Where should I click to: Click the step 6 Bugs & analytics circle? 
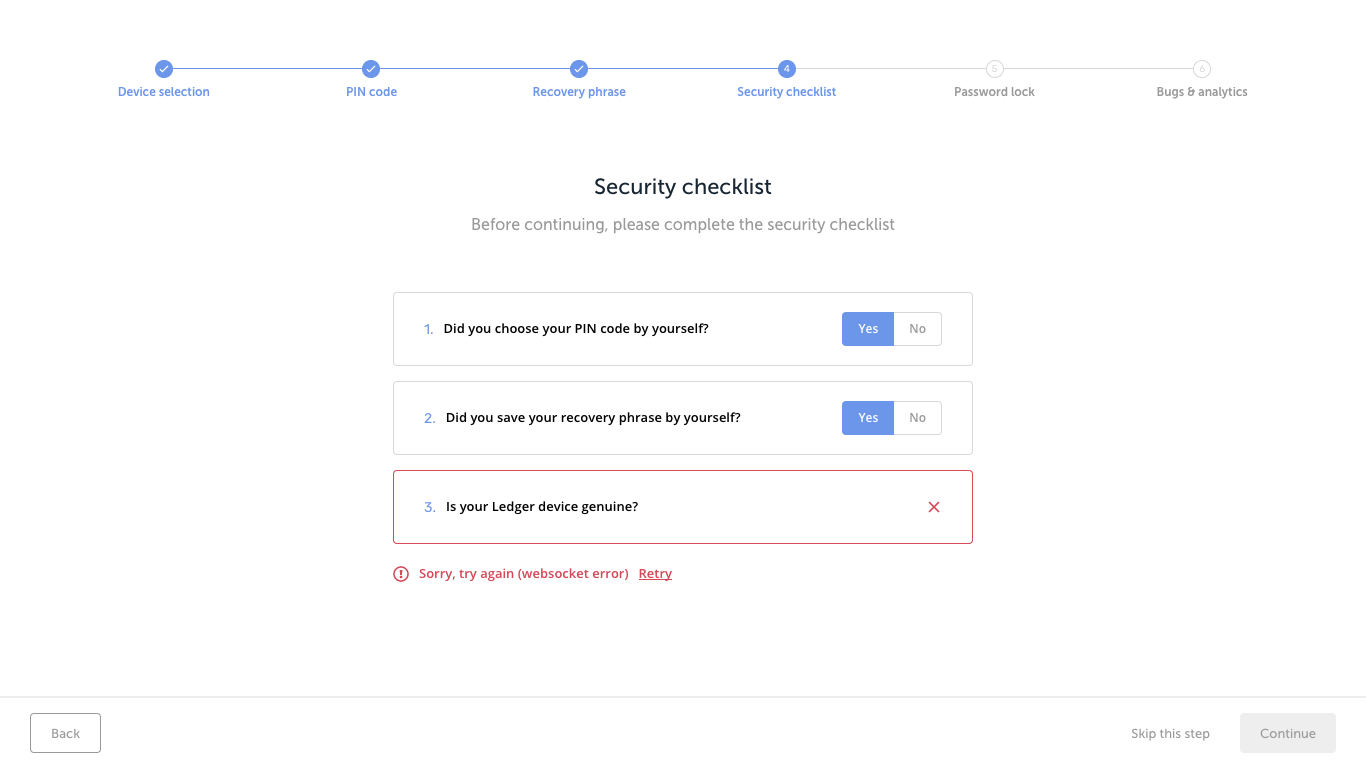1202,69
